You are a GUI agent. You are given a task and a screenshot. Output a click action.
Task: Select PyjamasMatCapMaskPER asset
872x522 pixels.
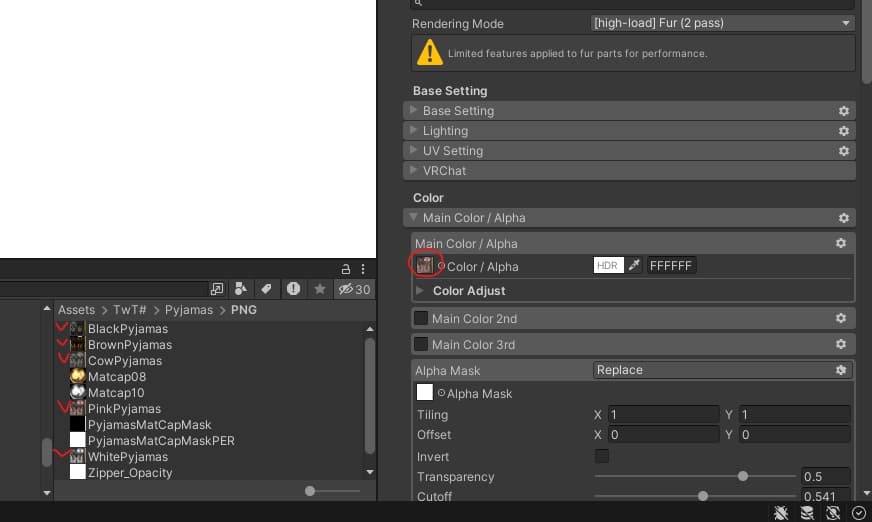tap(152, 440)
